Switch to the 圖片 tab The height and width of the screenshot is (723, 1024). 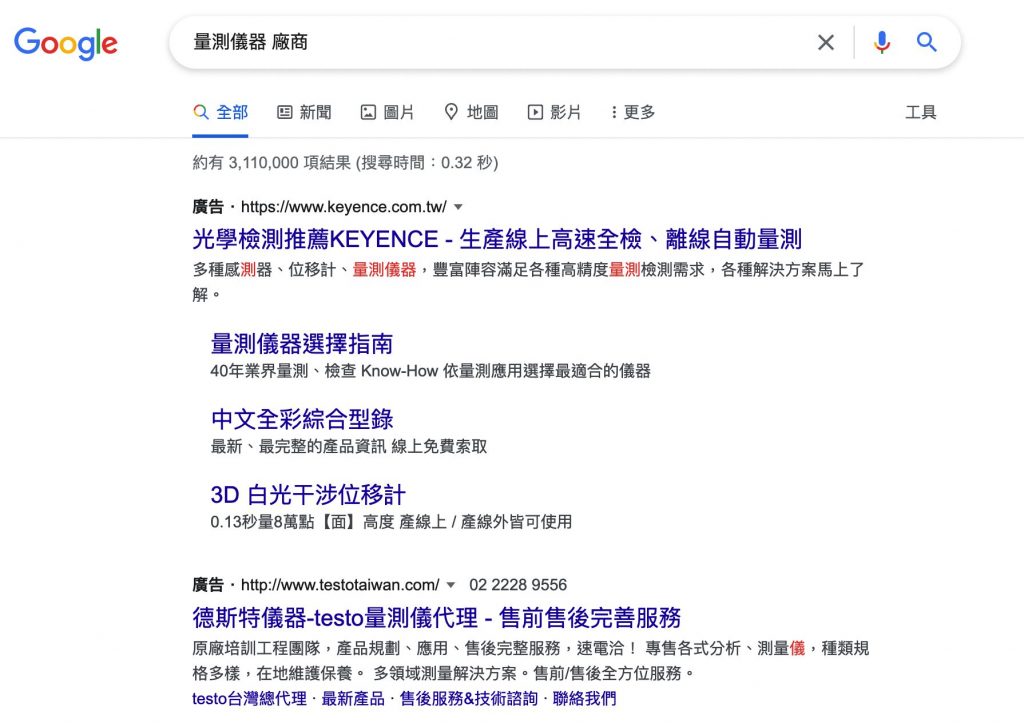[x=388, y=112]
